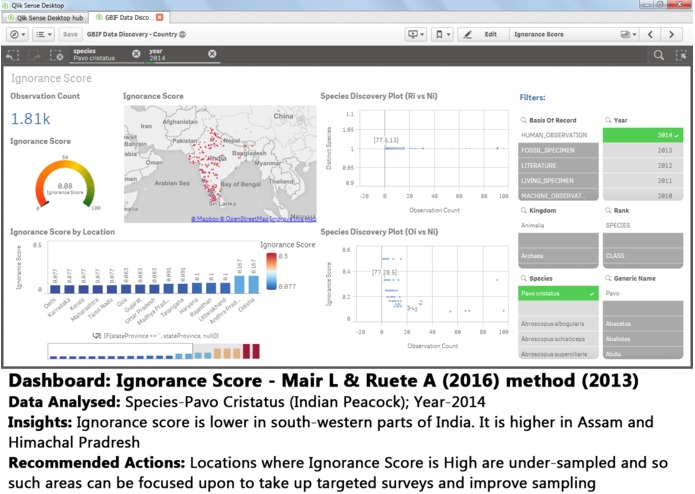This screenshot has height=494, width=695.
Task: Select year 2013 in Year filter
Action: click(643, 150)
